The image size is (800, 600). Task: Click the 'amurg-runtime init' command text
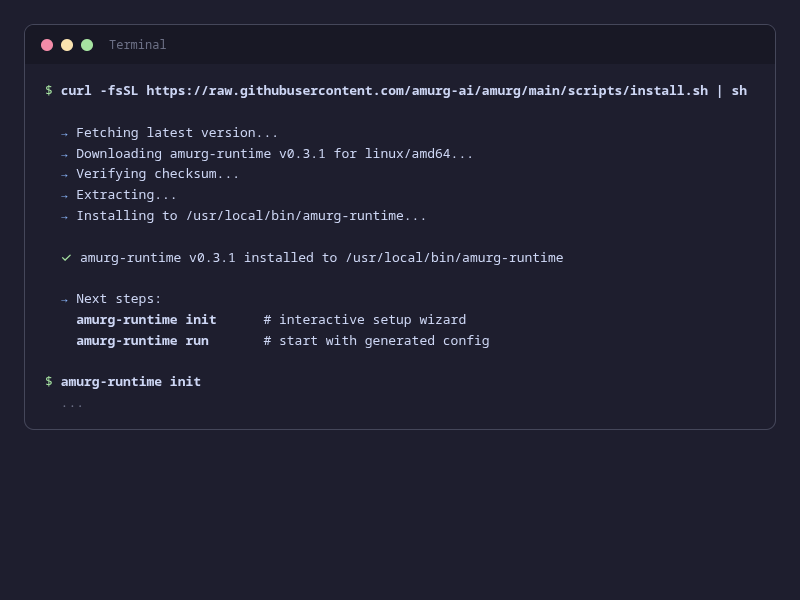[x=146, y=319]
